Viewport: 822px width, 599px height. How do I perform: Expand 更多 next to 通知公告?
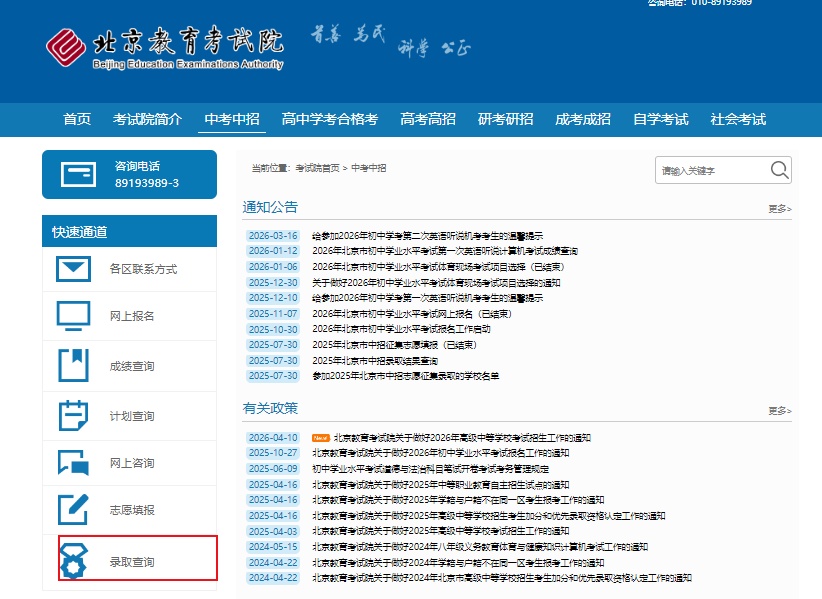coord(779,209)
